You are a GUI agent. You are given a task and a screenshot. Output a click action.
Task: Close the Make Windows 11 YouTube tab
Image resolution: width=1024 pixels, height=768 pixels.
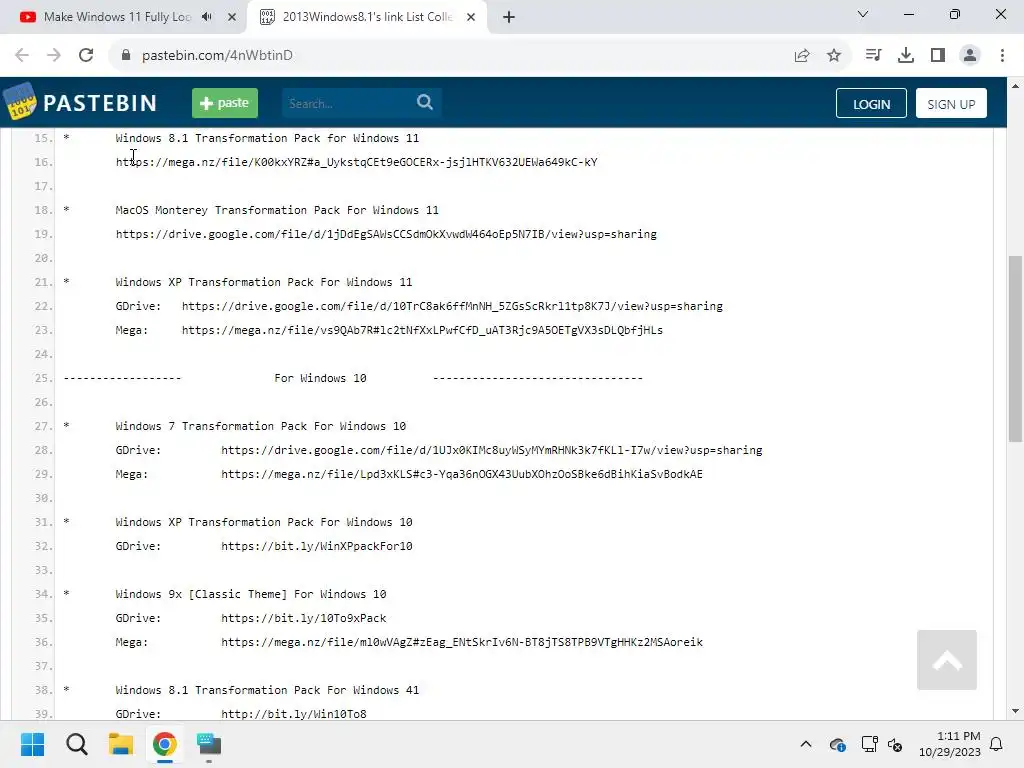(x=232, y=17)
